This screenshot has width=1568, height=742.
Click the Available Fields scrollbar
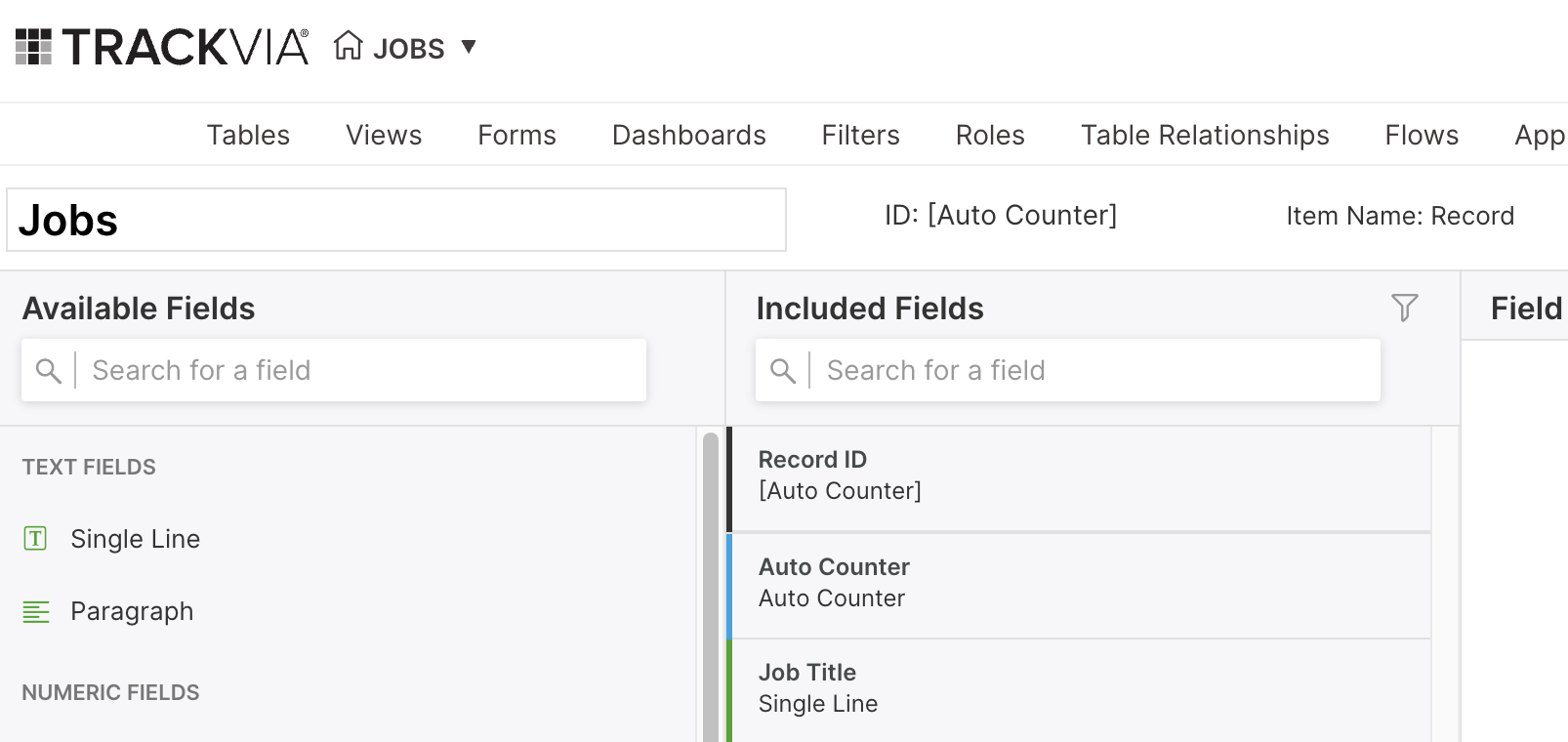pyautogui.click(x=711, y=586)
